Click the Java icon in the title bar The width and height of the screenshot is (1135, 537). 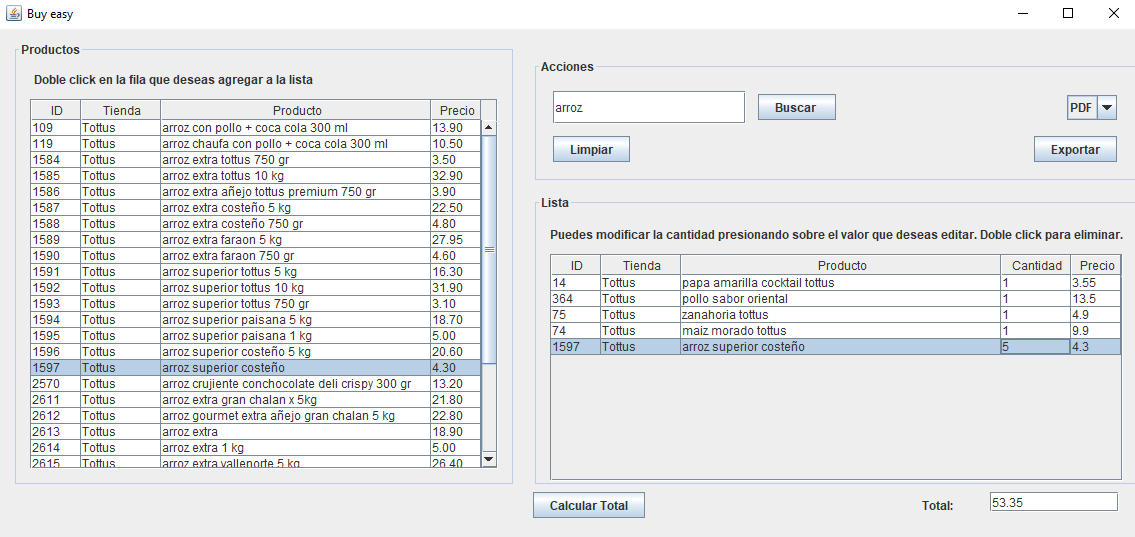pos(13,13)
